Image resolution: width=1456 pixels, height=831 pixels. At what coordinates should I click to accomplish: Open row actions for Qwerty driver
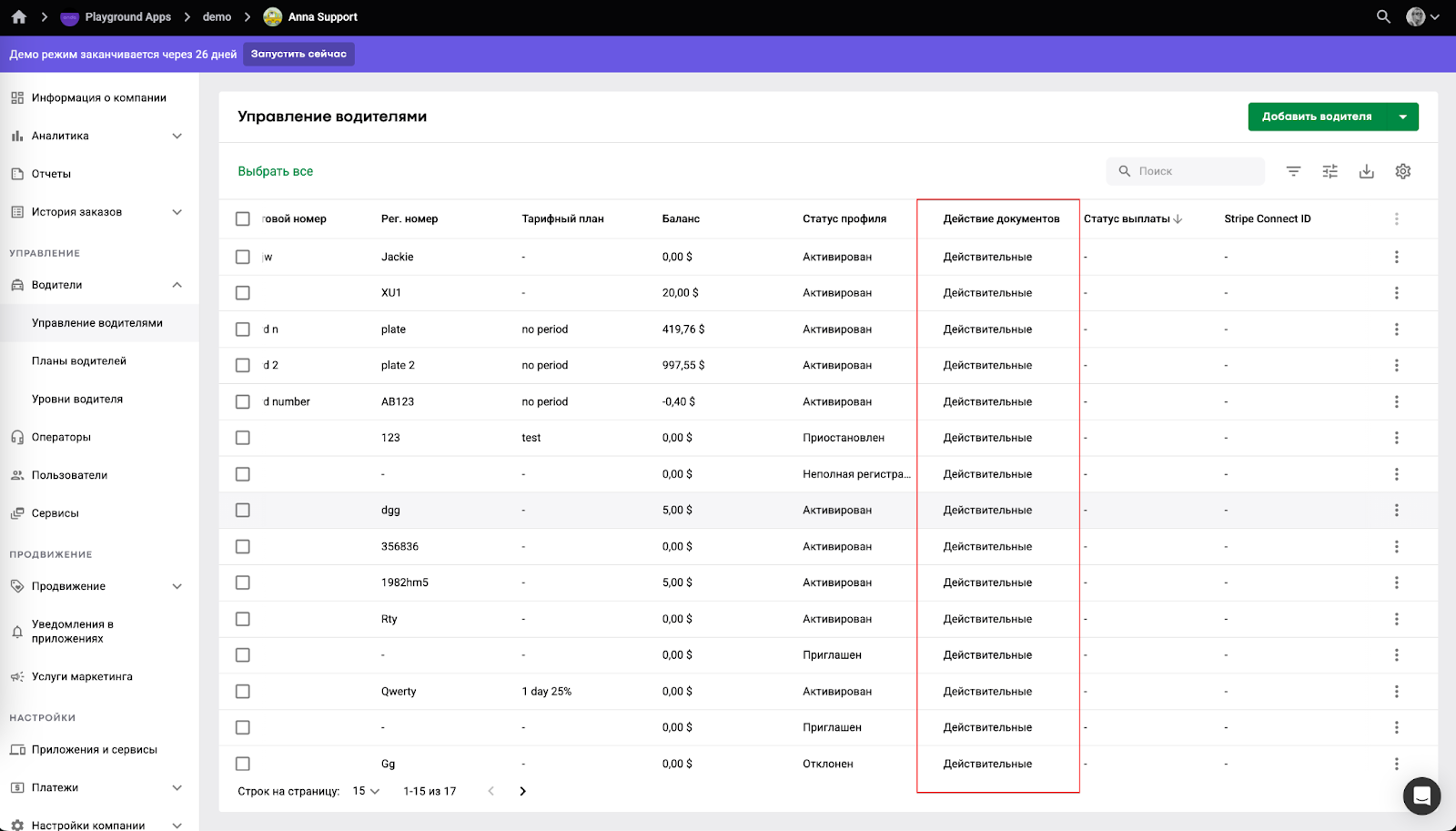point(1396,692)
